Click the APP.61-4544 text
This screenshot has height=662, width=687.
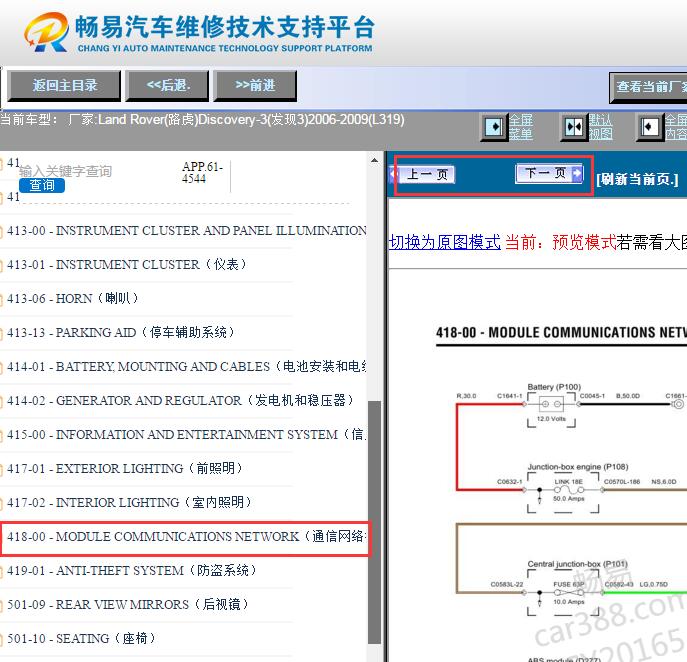click(x=202, y=173)
